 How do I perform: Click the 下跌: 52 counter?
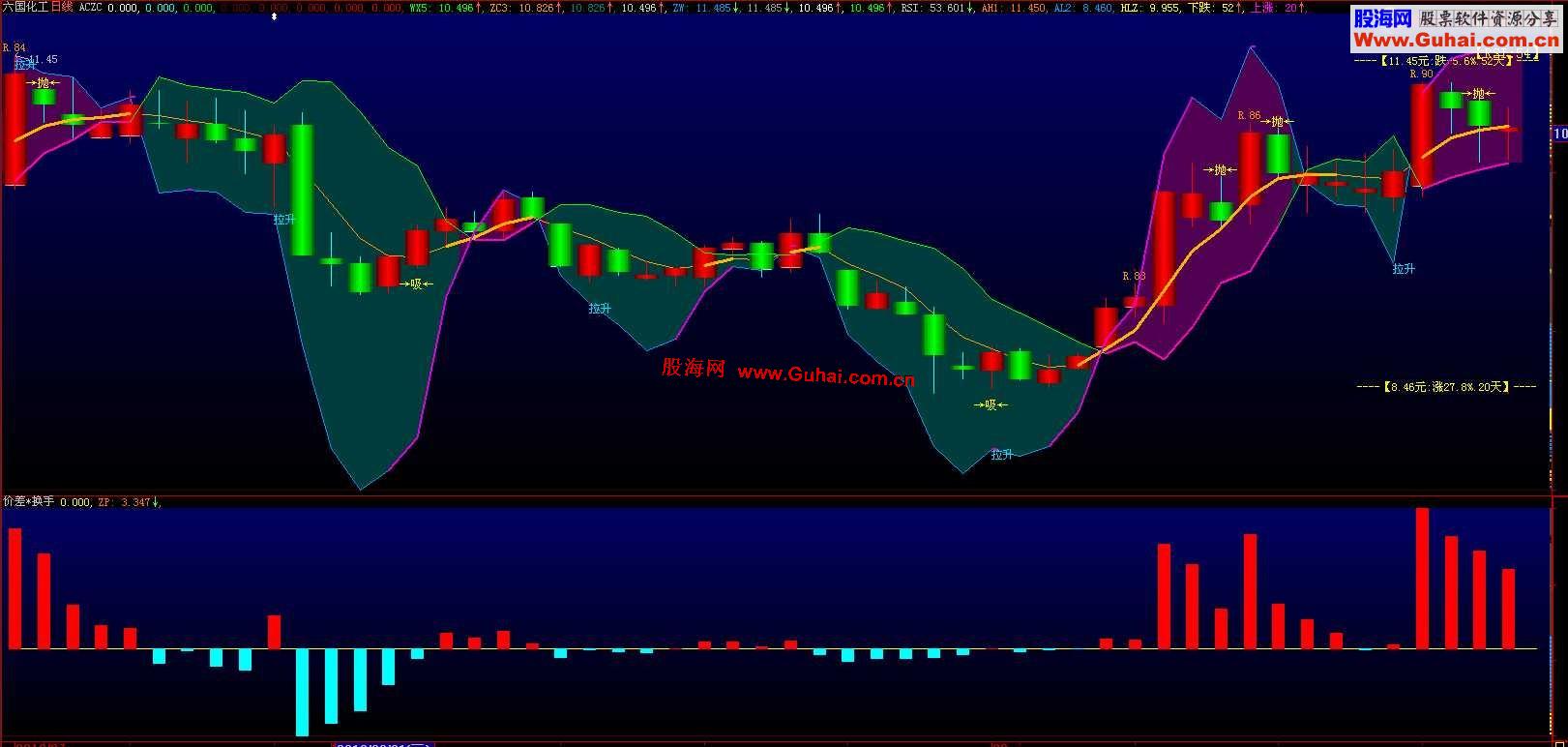point(1215,8)
